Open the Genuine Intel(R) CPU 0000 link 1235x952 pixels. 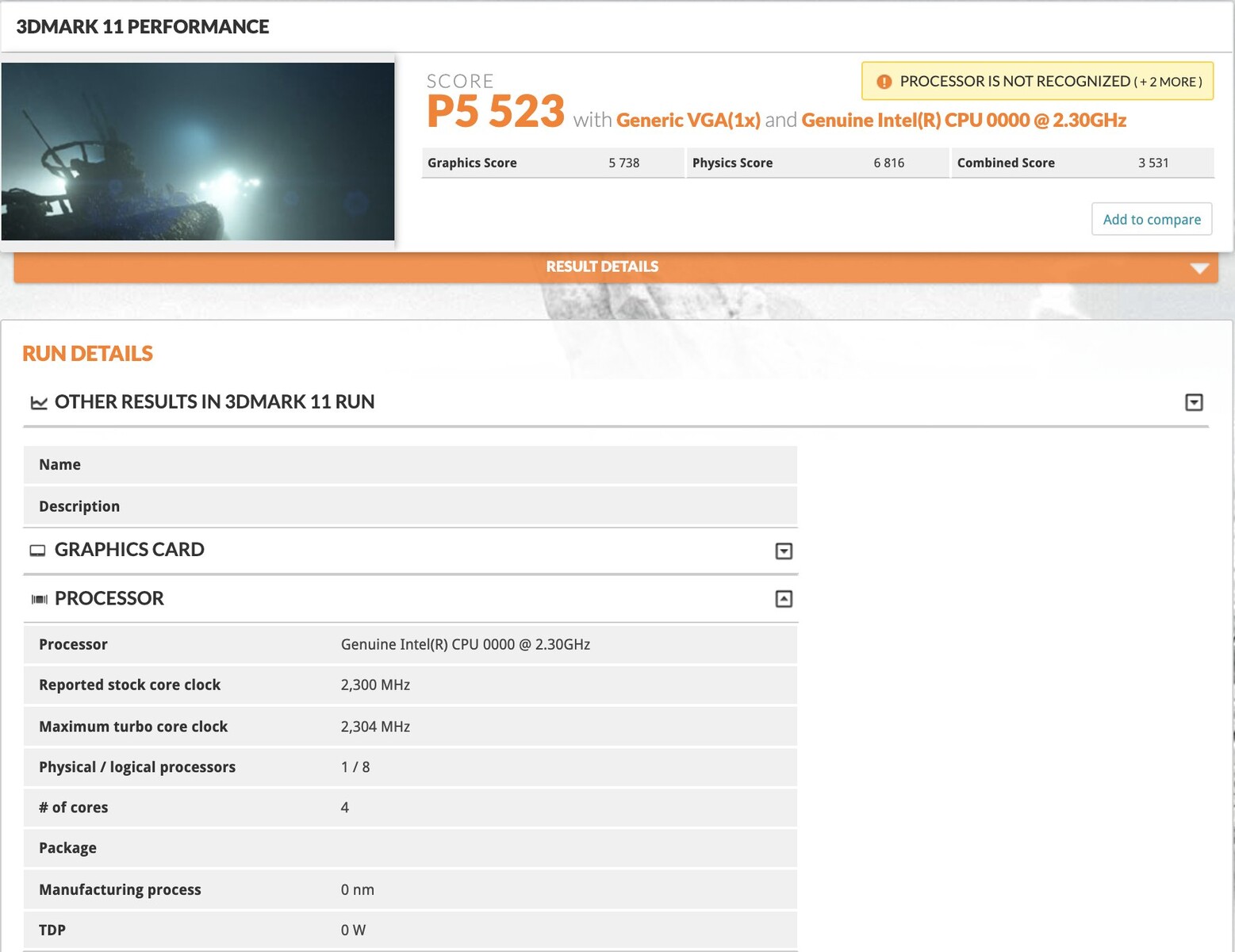click(x=964, y=120)
